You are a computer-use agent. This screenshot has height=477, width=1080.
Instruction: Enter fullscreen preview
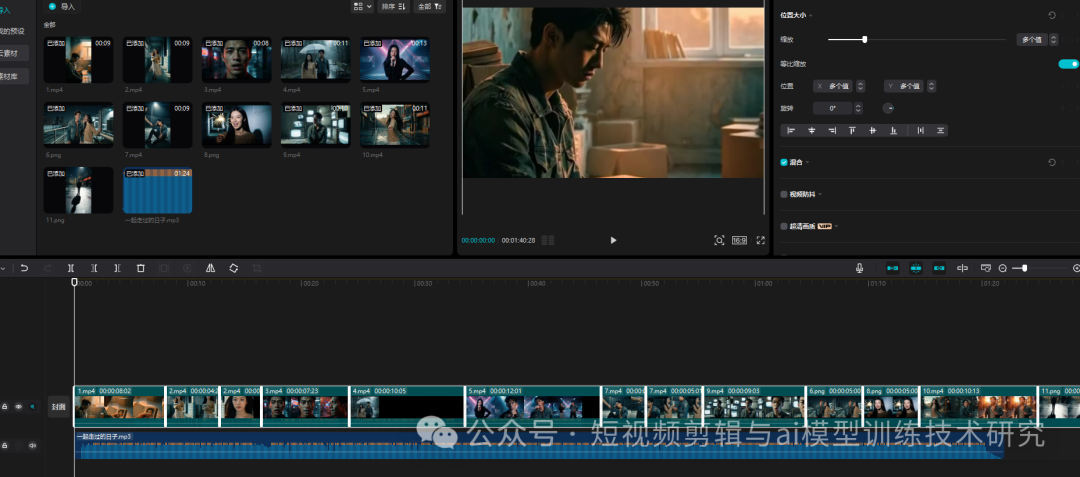point(761,240)
